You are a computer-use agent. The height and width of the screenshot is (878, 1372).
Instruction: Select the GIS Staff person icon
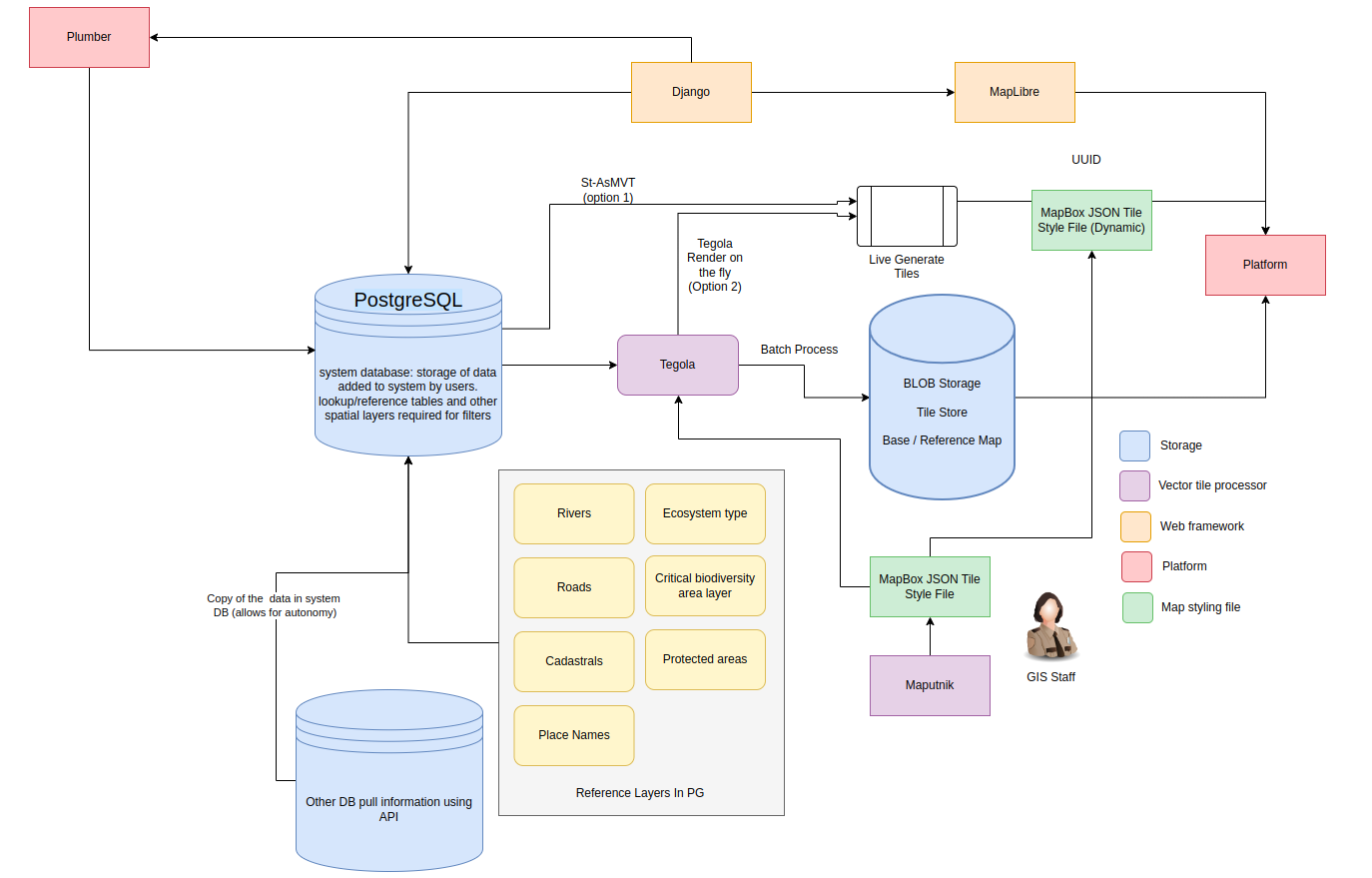(1050, 626)
